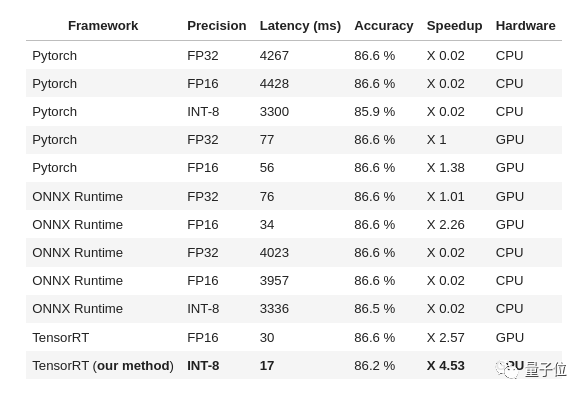Click the Accuracy column header
The width and height of the screenshot is (585, 395).
384,26
